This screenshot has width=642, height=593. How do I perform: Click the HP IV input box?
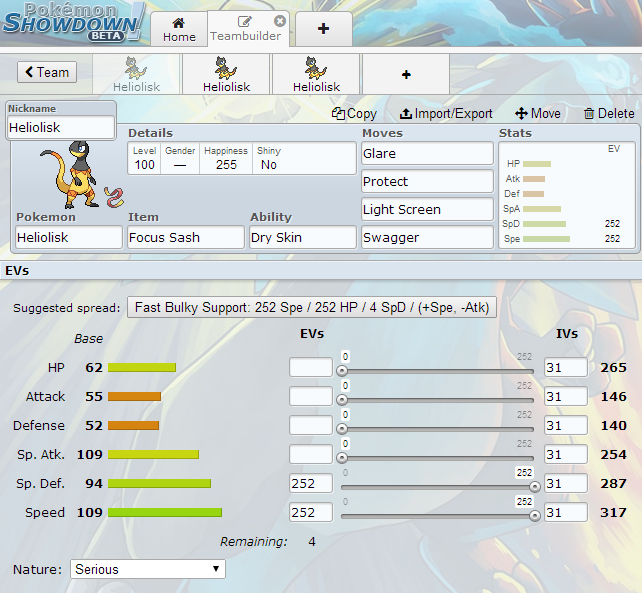[x=566, y=367]
